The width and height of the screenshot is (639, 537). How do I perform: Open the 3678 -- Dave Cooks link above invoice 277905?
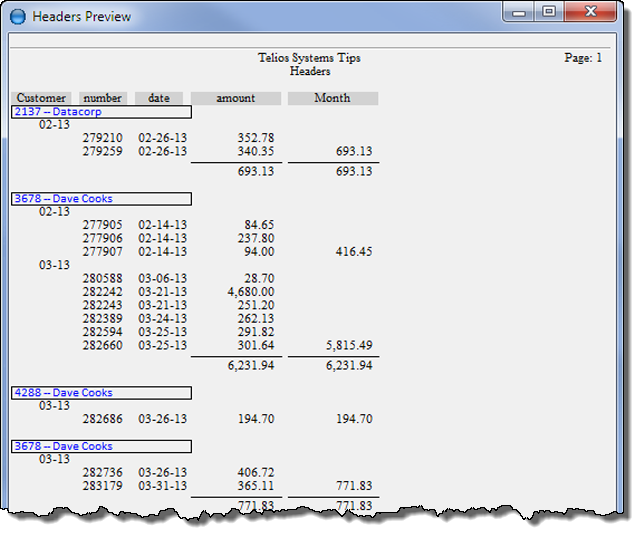pyautogui.click(x=63, y=199)
